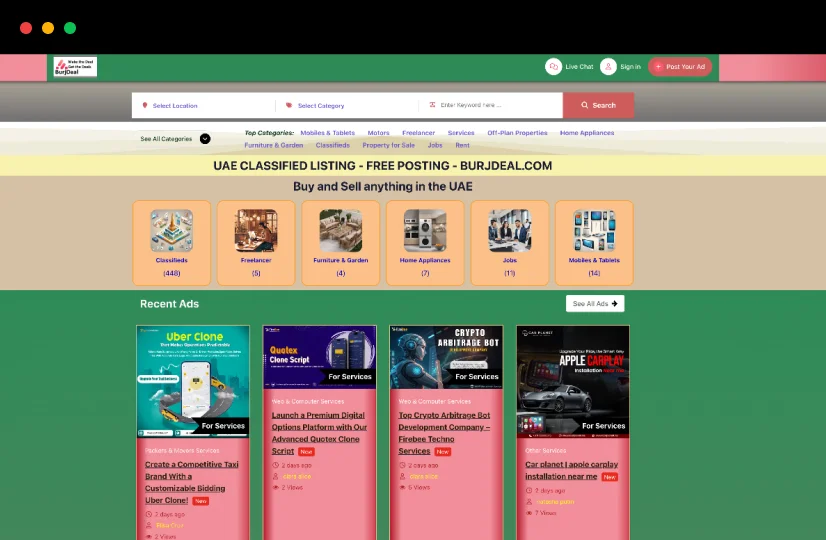Image resolution: width=826 pixels, height=540 pixels.
Task: Open Home Appliances top category link
Action: click(587, 133)
